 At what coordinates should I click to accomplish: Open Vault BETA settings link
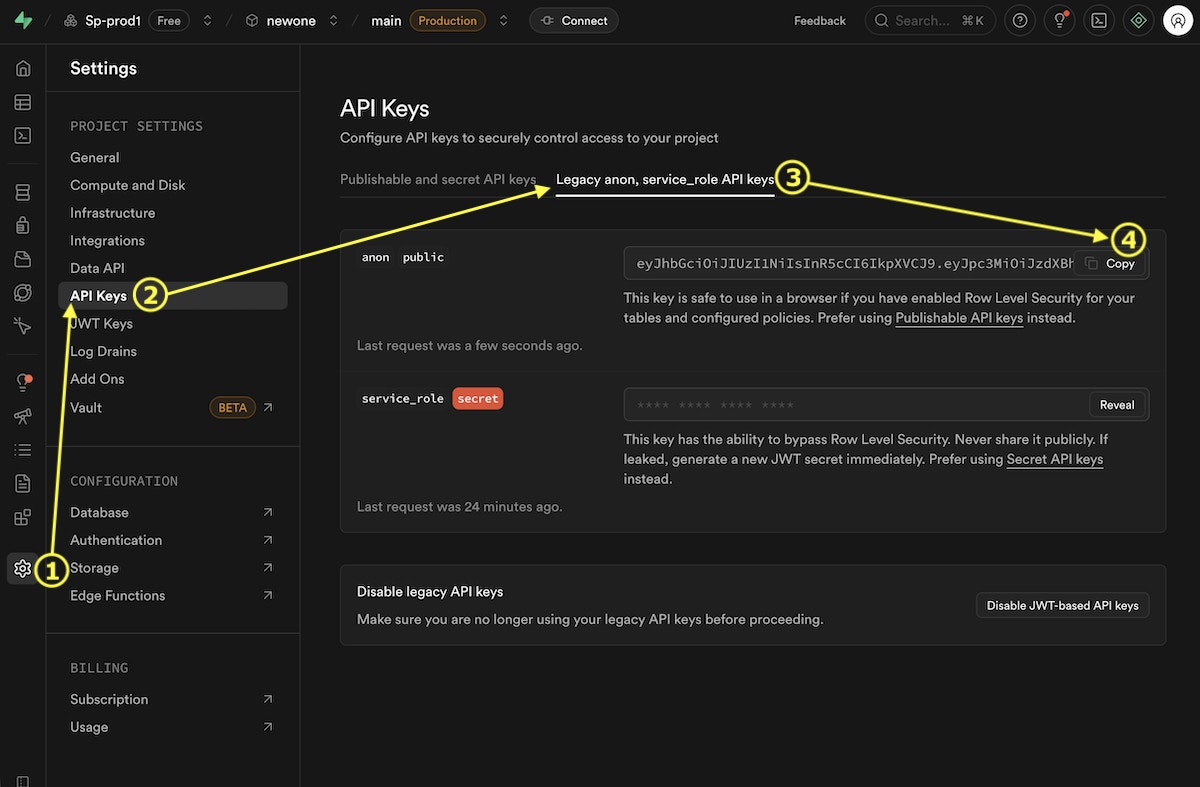(x=173, y=407)
